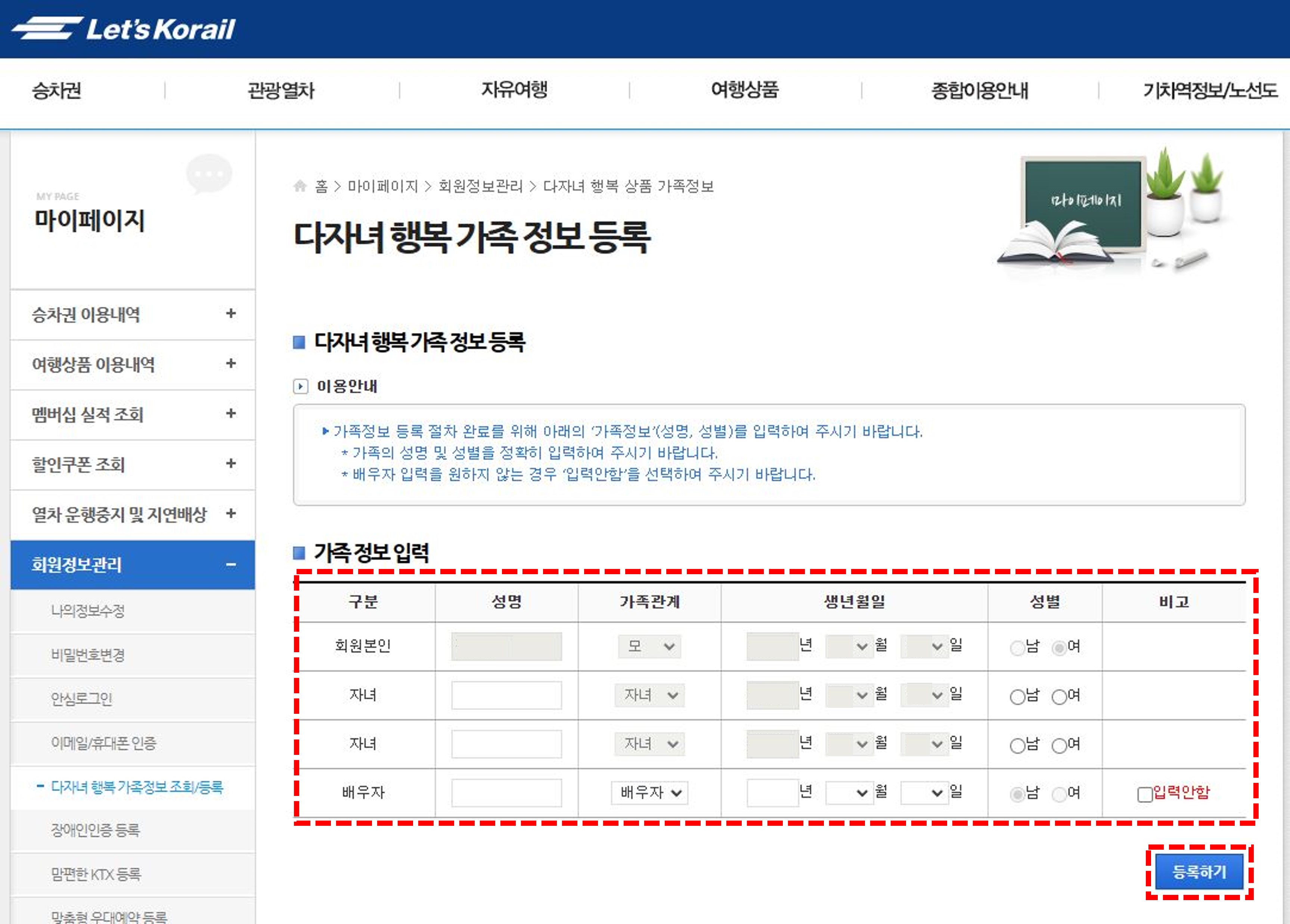
Task: Open 비밀번호변경 sidebar link
Action: pos(88,655)
